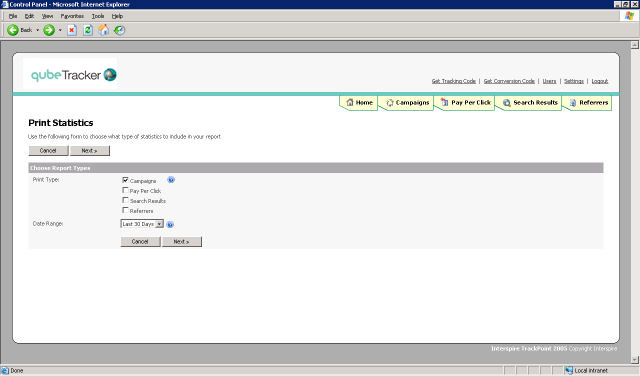
Task: Click the Local intranet zone icon
Action: coord(569,370)
